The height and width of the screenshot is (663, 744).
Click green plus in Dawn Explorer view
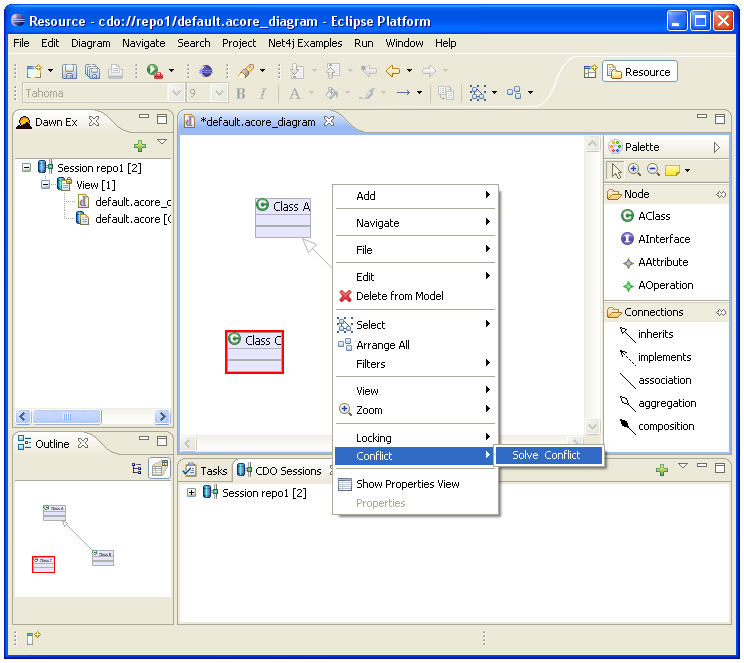140,146
